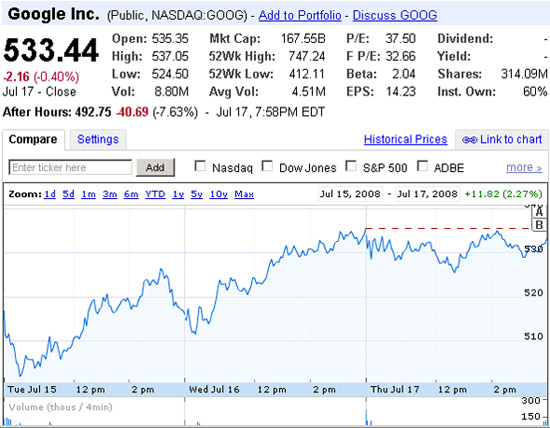Click the more » comparison link
The width and height of the screenshot is (550, 428).
524,167
